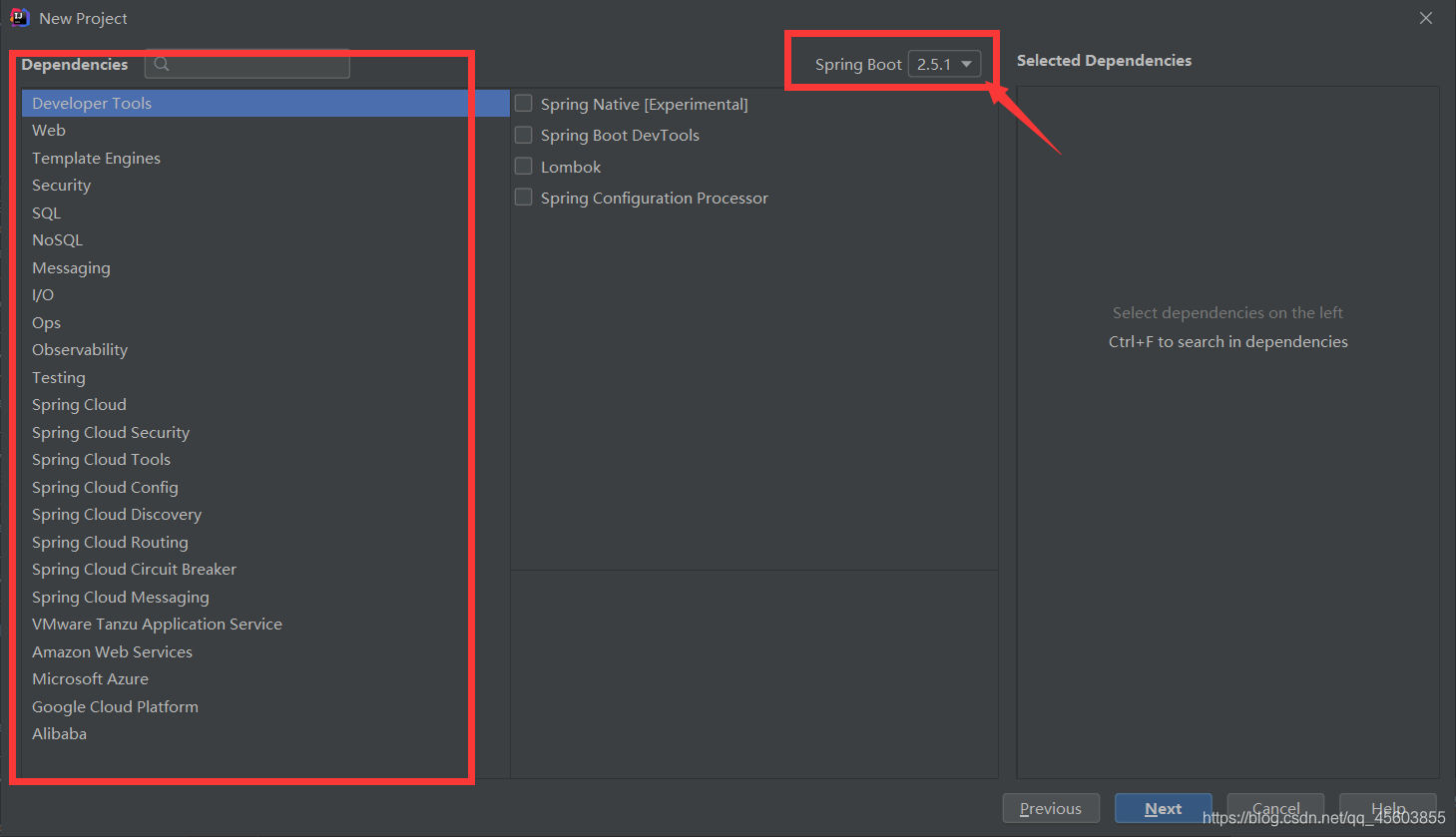Image resolution: width=1456 pixels, height=837 pixels.
Task: Select Spring Cloud Tools category
Action: (265, 460)
